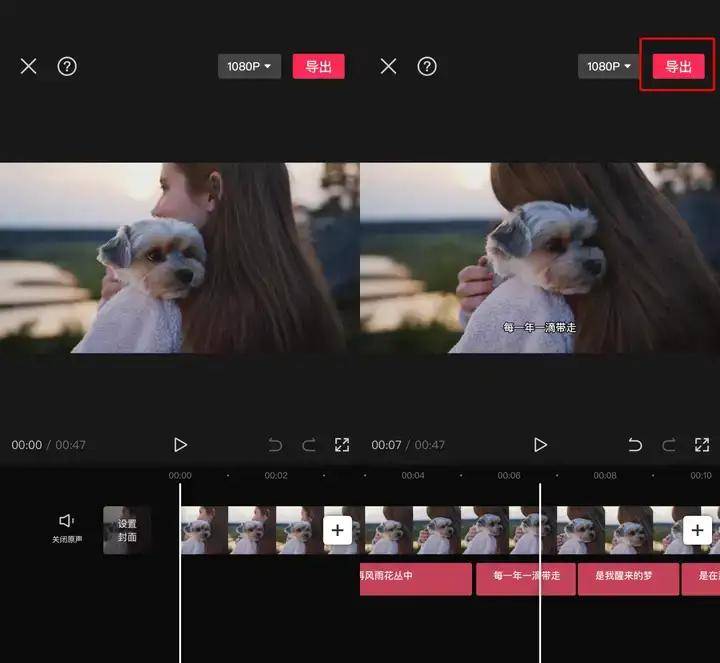Screen dimensions: 720x663
Task: Open 1080P resolution dropdown in right screen
Action: [x=609, y=66]
